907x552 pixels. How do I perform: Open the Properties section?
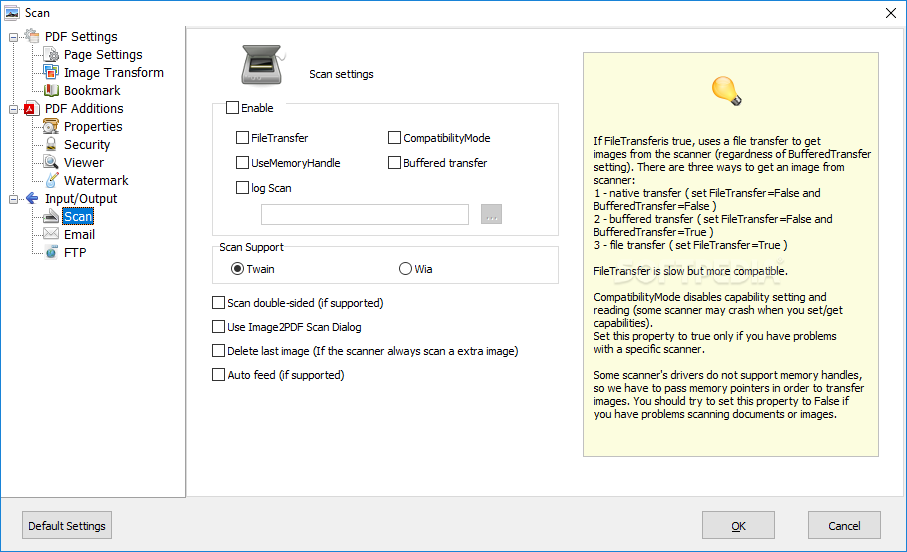coord(93,126)
